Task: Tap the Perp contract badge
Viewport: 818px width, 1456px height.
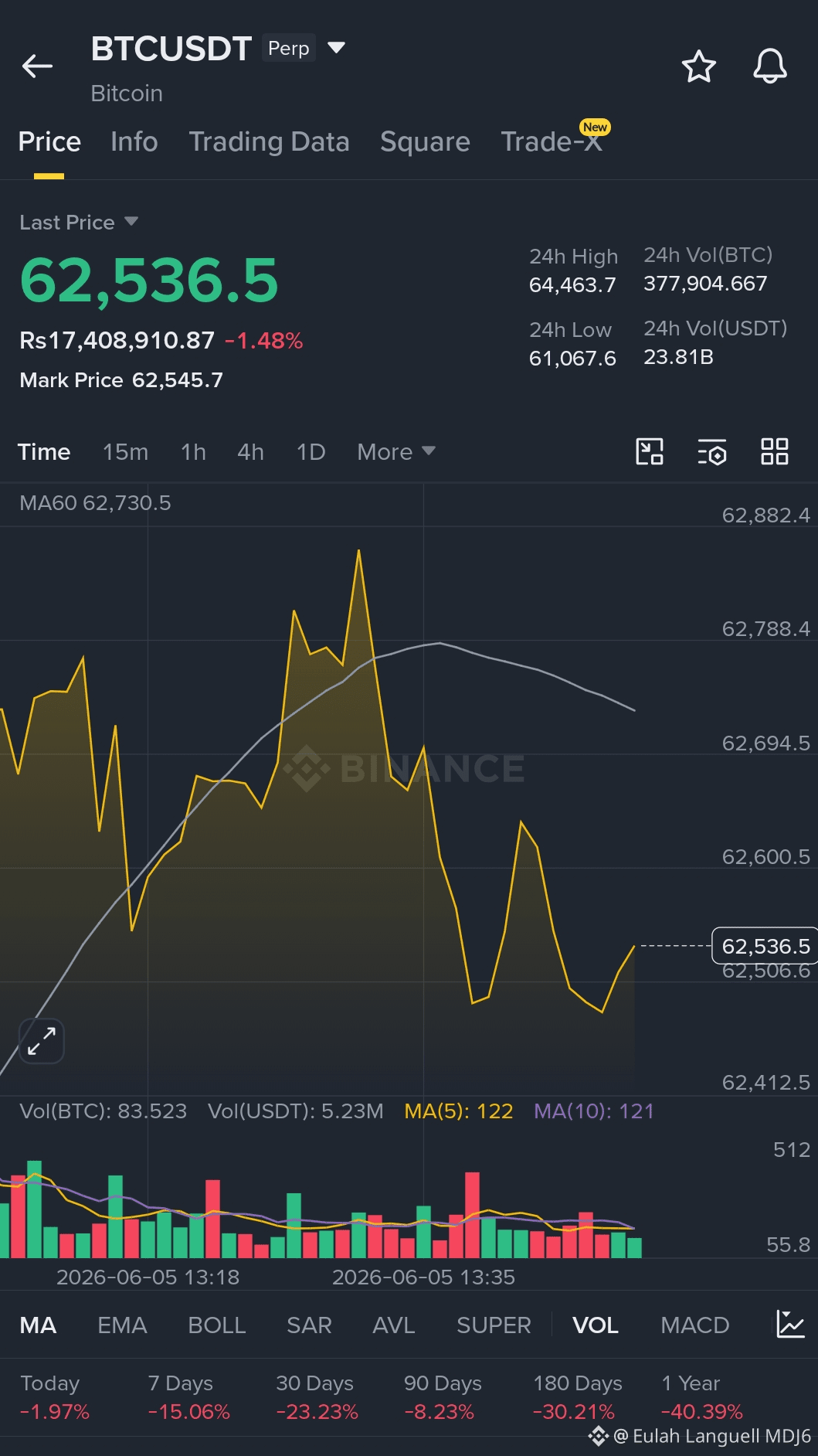Action: pyautogui.click(x=289, y=48)
